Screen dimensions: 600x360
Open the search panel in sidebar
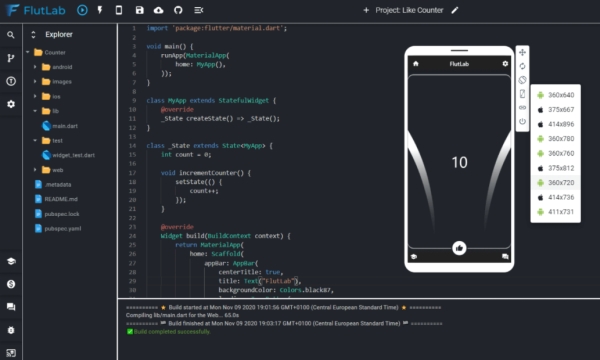point(11,35)
